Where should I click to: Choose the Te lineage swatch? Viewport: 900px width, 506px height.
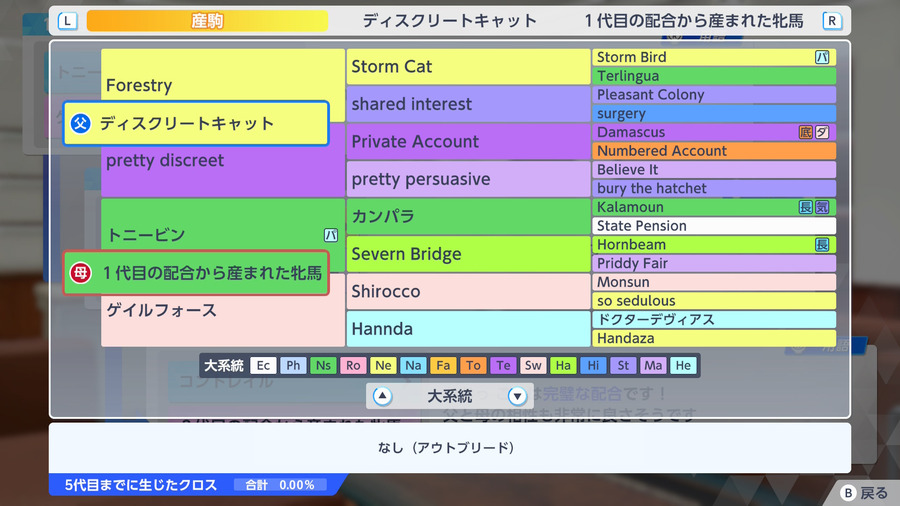click(503, 365)
